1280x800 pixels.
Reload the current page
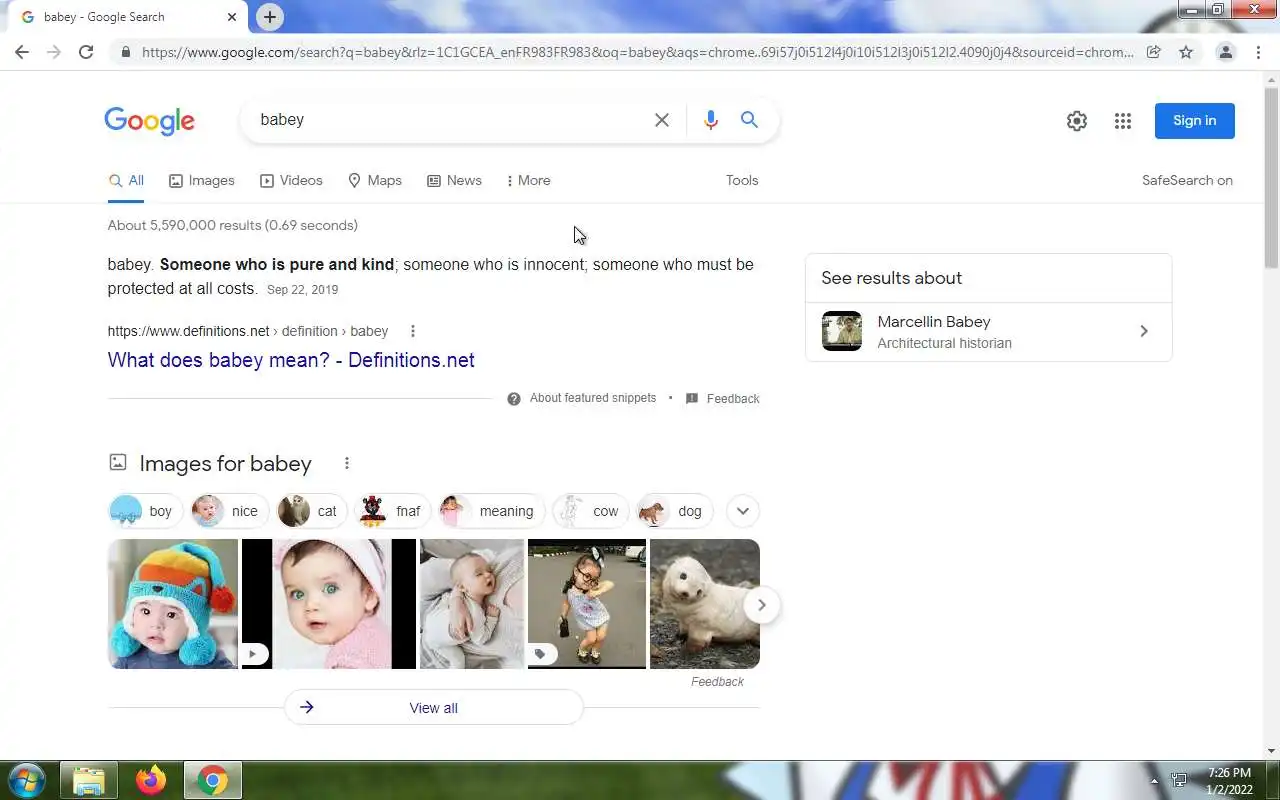click(x=86, y=52)
